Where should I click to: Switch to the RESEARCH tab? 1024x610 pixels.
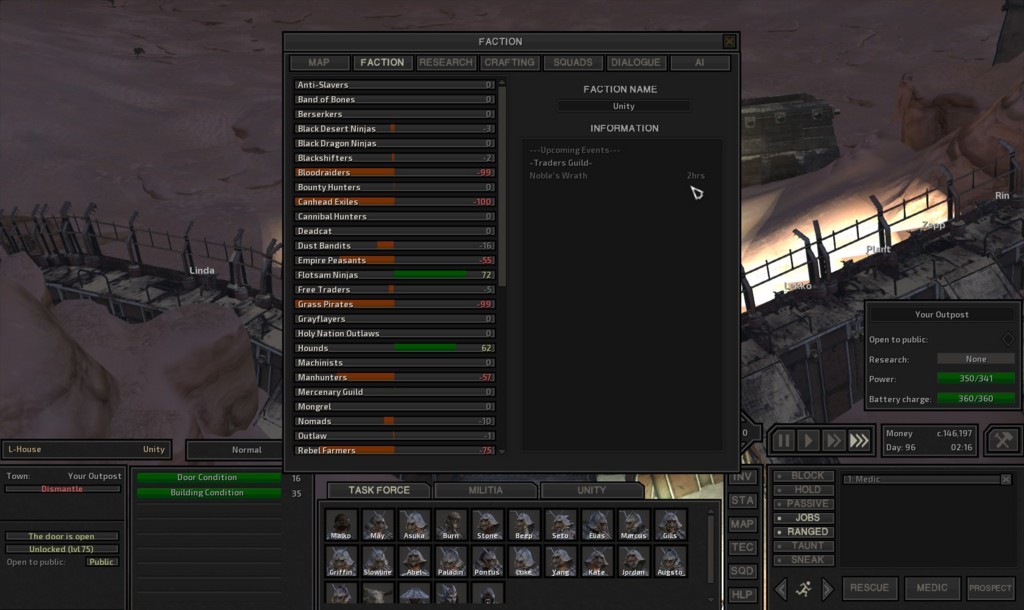click(x=446, y=63)
